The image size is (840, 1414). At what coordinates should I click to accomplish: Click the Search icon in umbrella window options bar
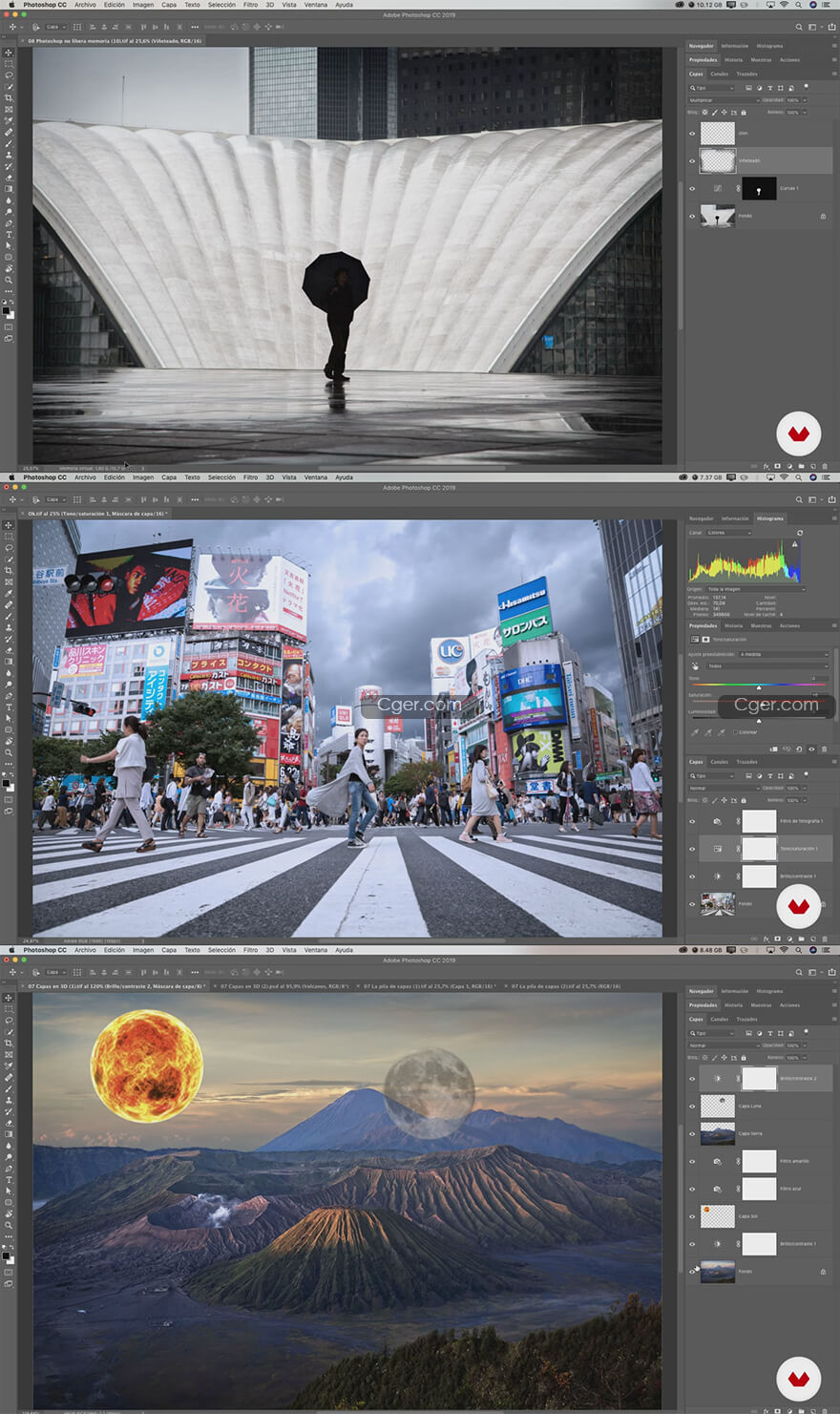click(798, 27)
